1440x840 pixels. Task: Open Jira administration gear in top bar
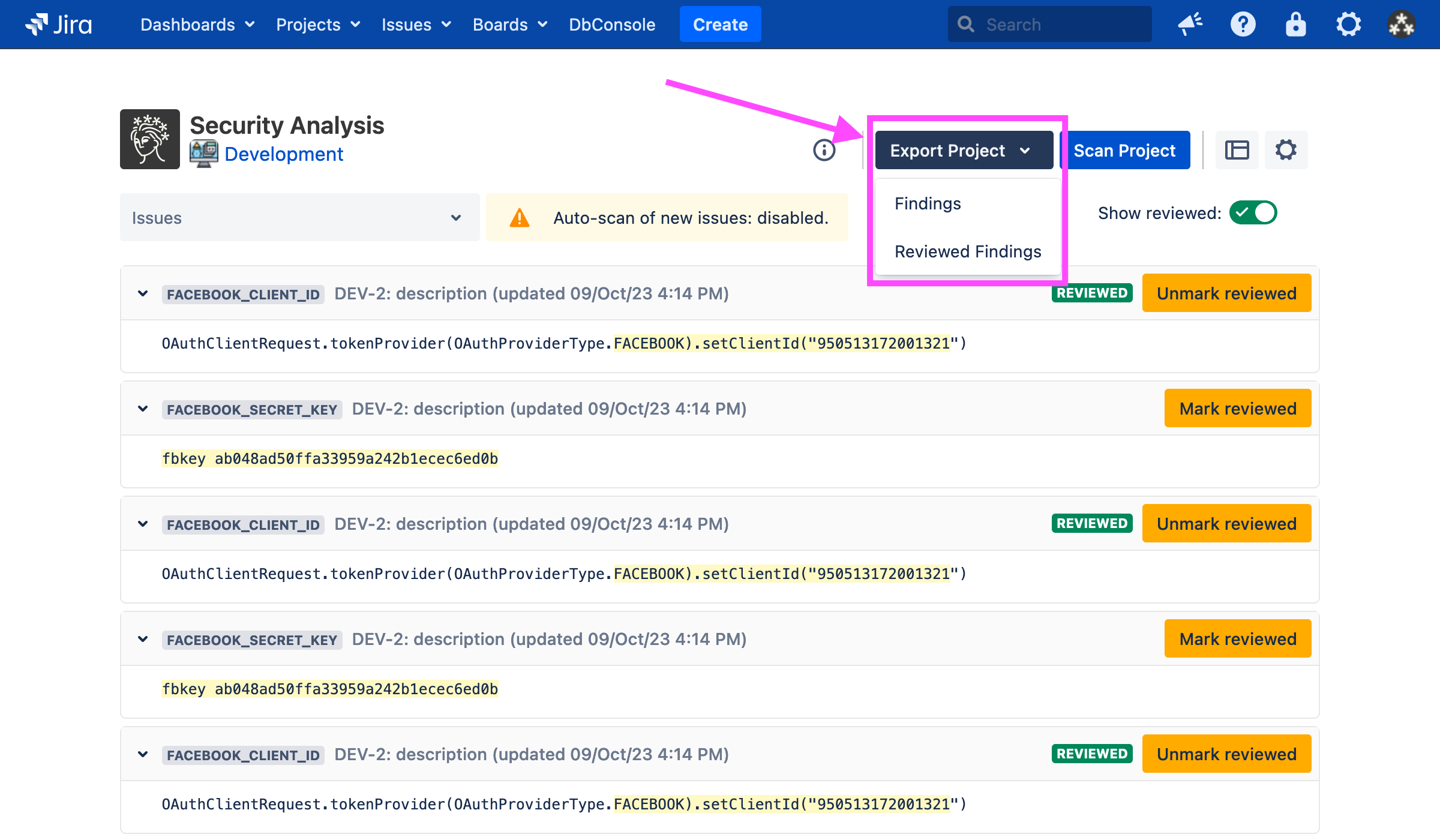pyautogui.click(x=1348, y=25)
